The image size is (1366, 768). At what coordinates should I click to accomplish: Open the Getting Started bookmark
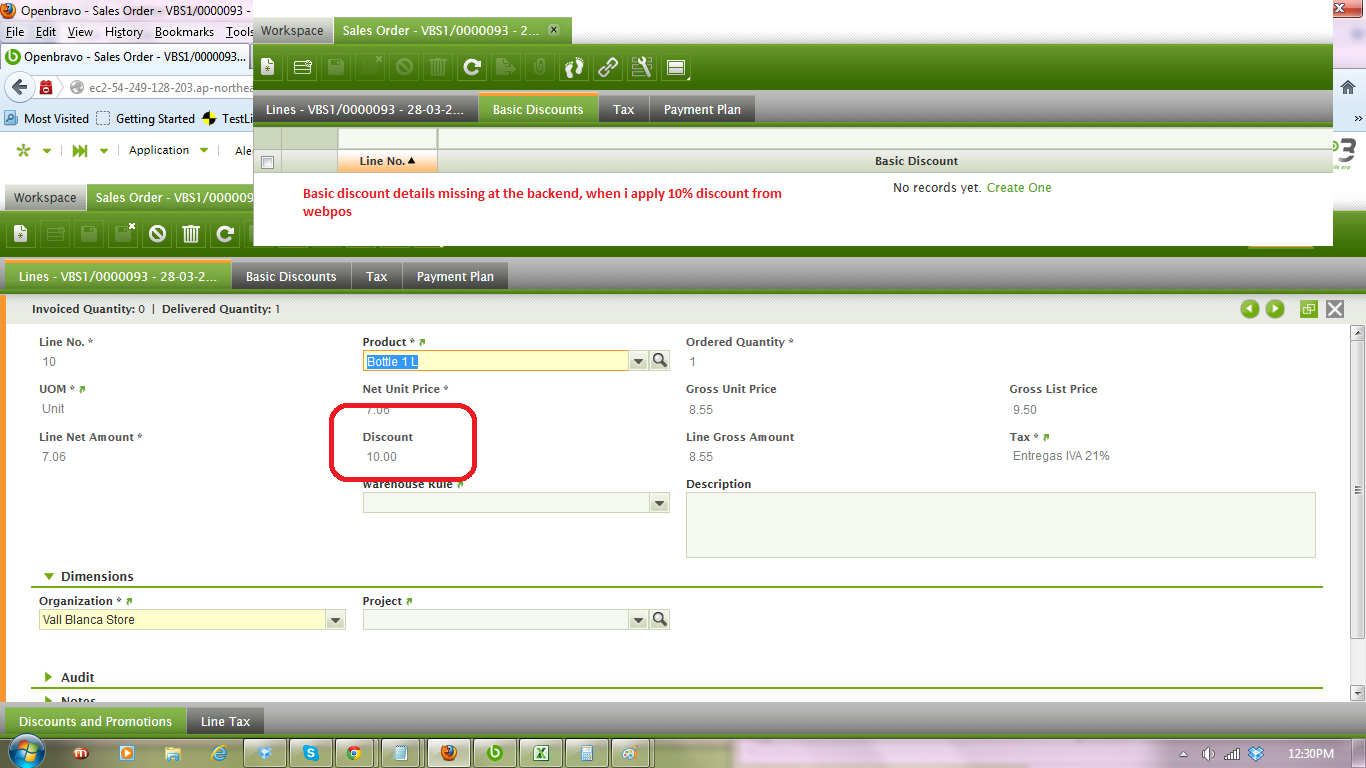pyautogui.click(x=146, y=118)
